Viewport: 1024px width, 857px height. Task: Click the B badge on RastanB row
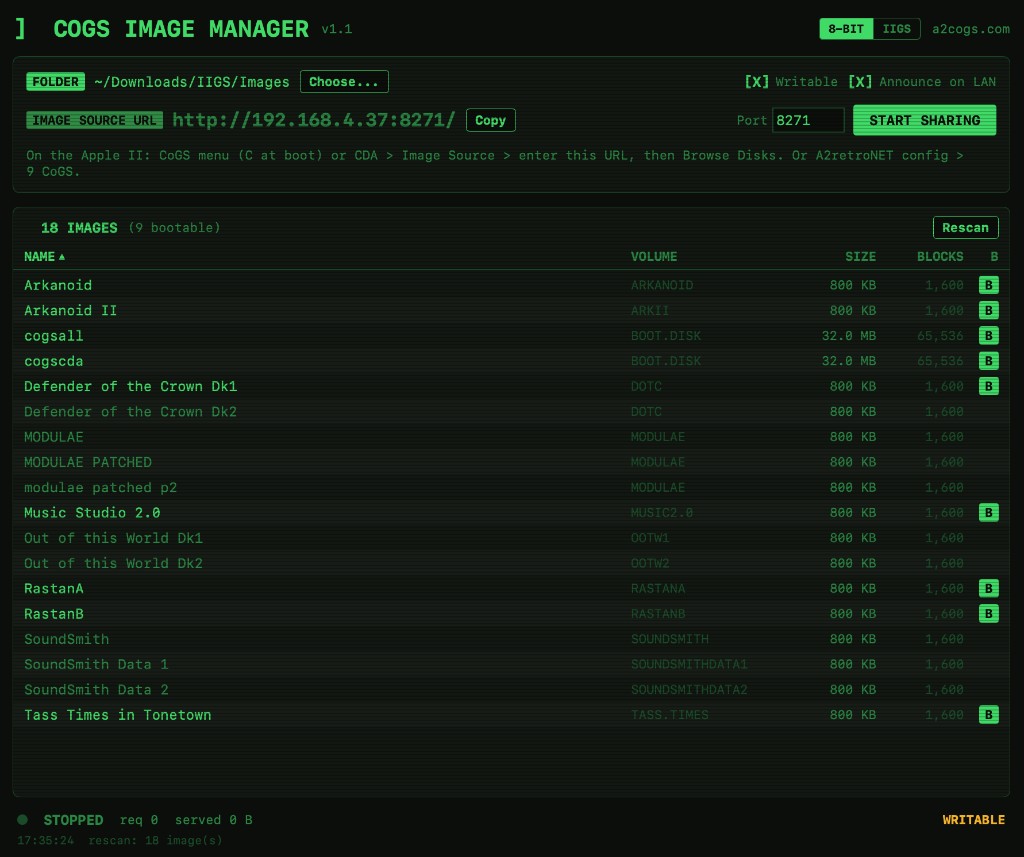[x=988, y=614]
